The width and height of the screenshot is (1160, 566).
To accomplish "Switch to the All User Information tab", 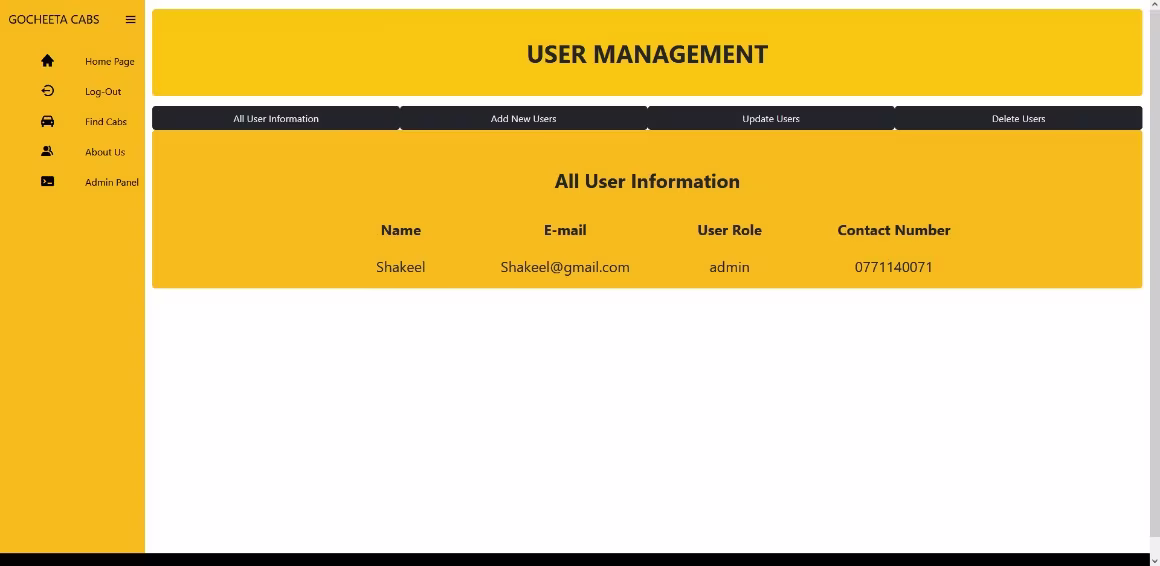I will pyautogui.click(x=276, y=118).
